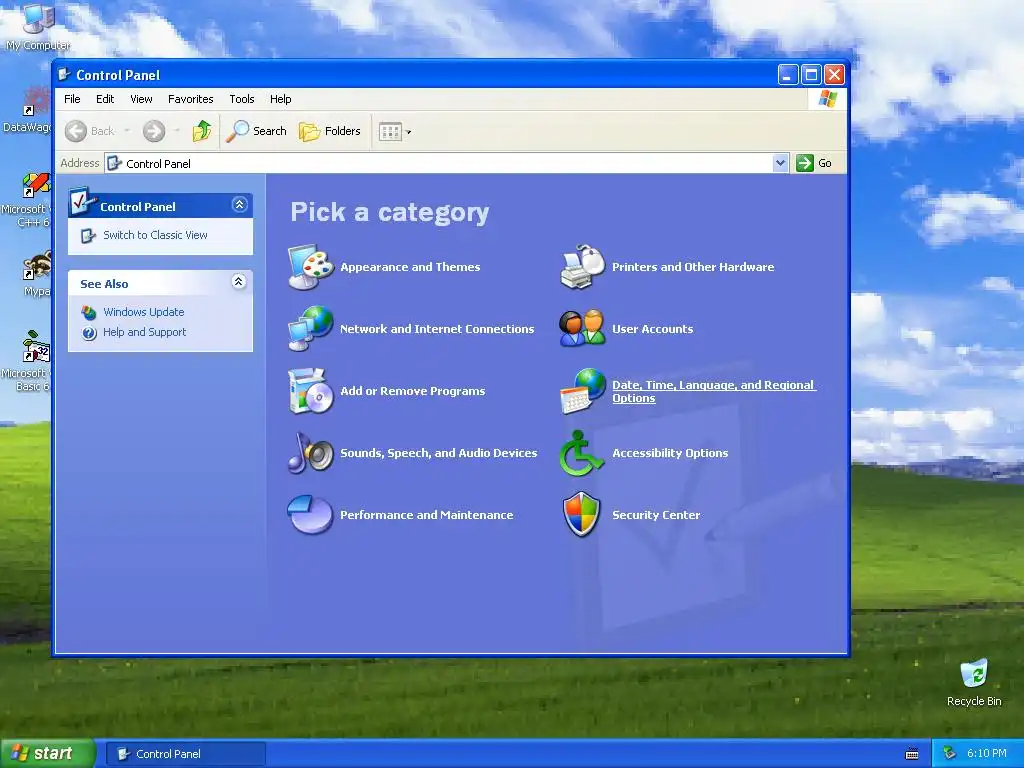Click the Accessibility Options link text

670,453
